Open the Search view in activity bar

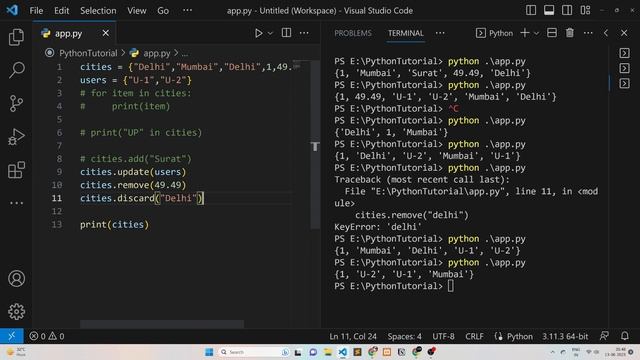tap(16, 70)
